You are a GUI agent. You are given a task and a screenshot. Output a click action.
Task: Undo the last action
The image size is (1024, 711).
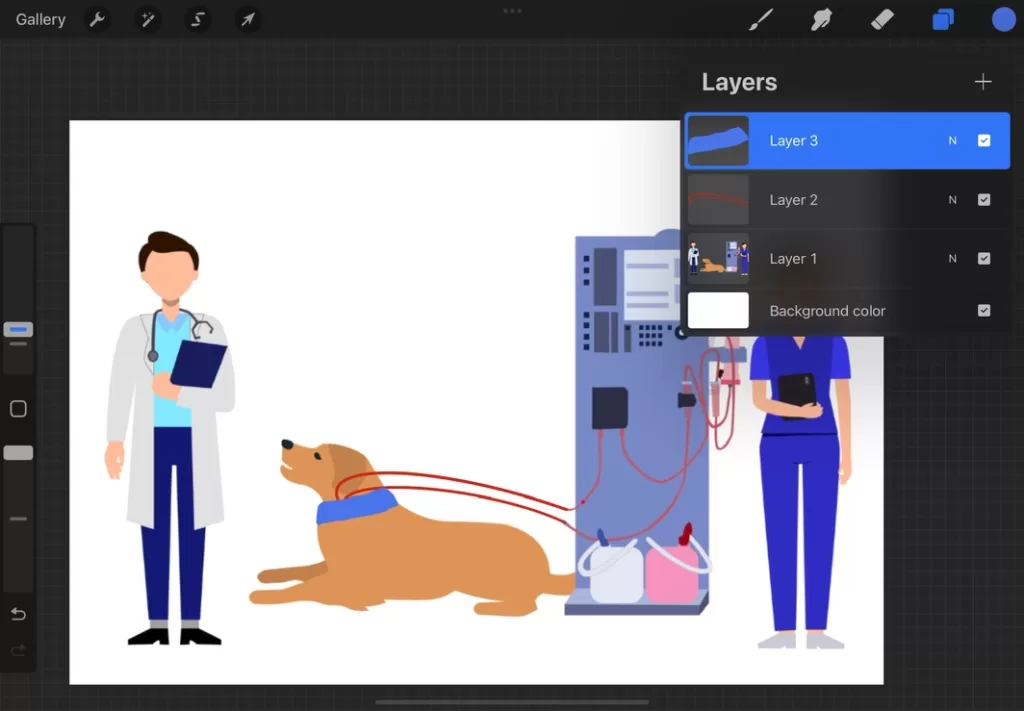(x=18, y=614)
